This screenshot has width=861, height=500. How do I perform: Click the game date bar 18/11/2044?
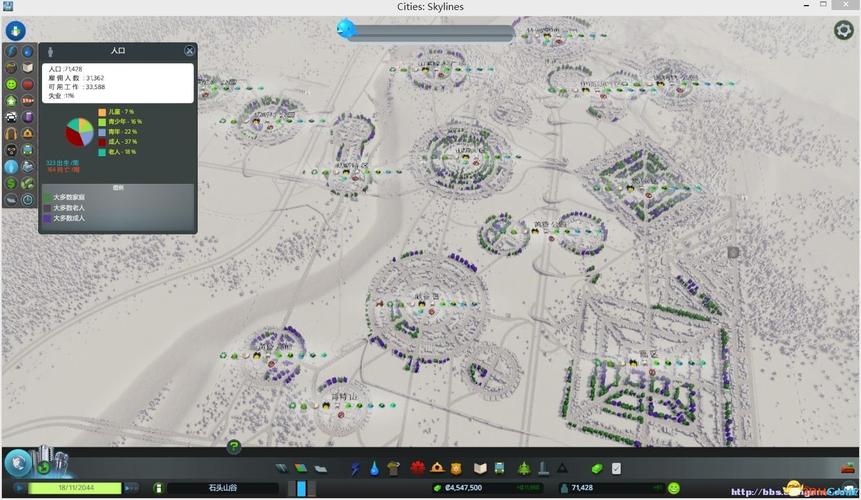pos(75,488)
